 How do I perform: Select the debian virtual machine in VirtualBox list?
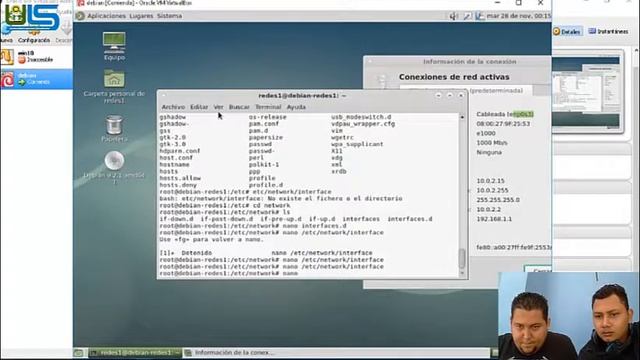tap(36, 79)
